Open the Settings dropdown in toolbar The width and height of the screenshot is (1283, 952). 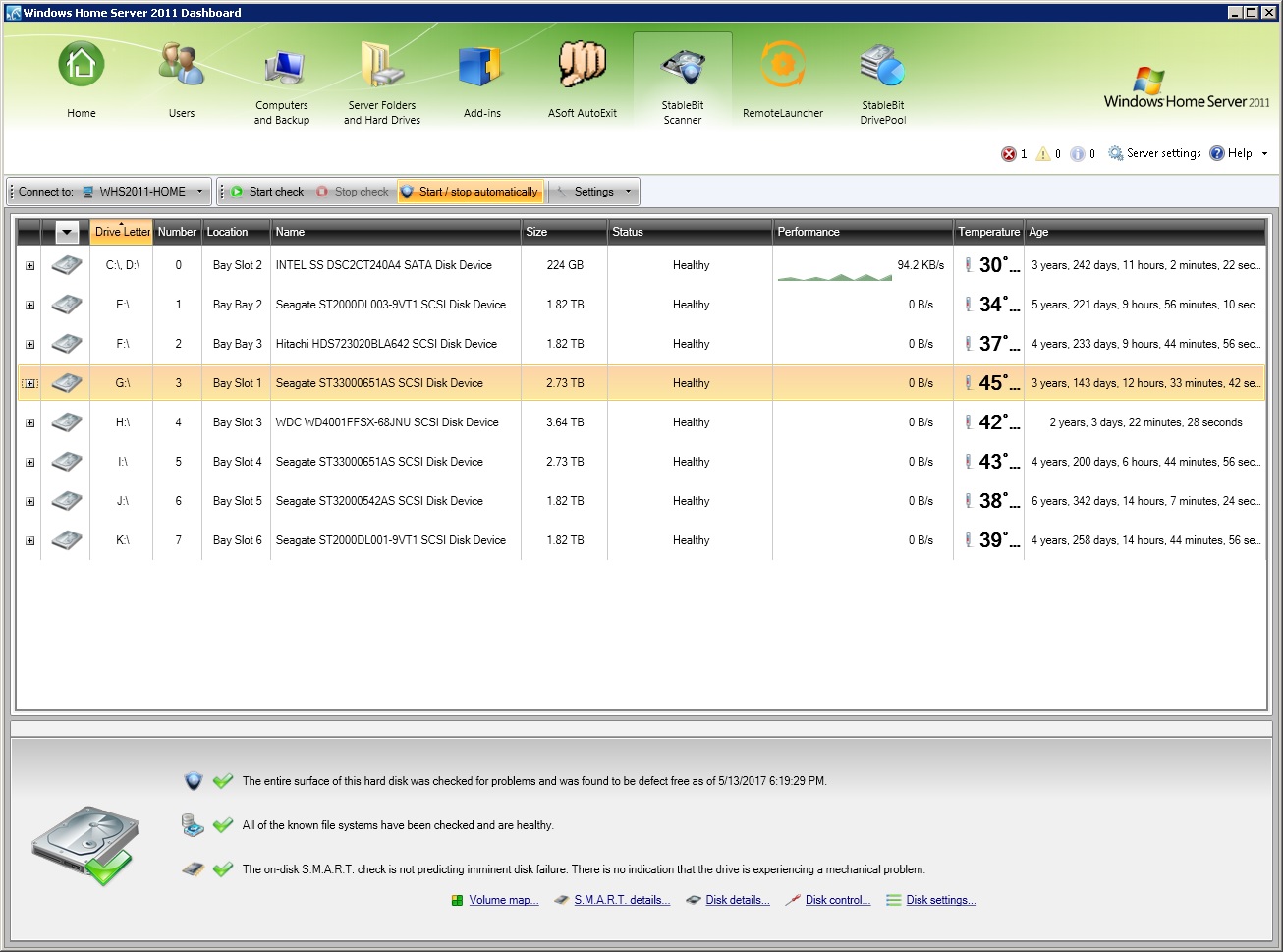[628, 192]
